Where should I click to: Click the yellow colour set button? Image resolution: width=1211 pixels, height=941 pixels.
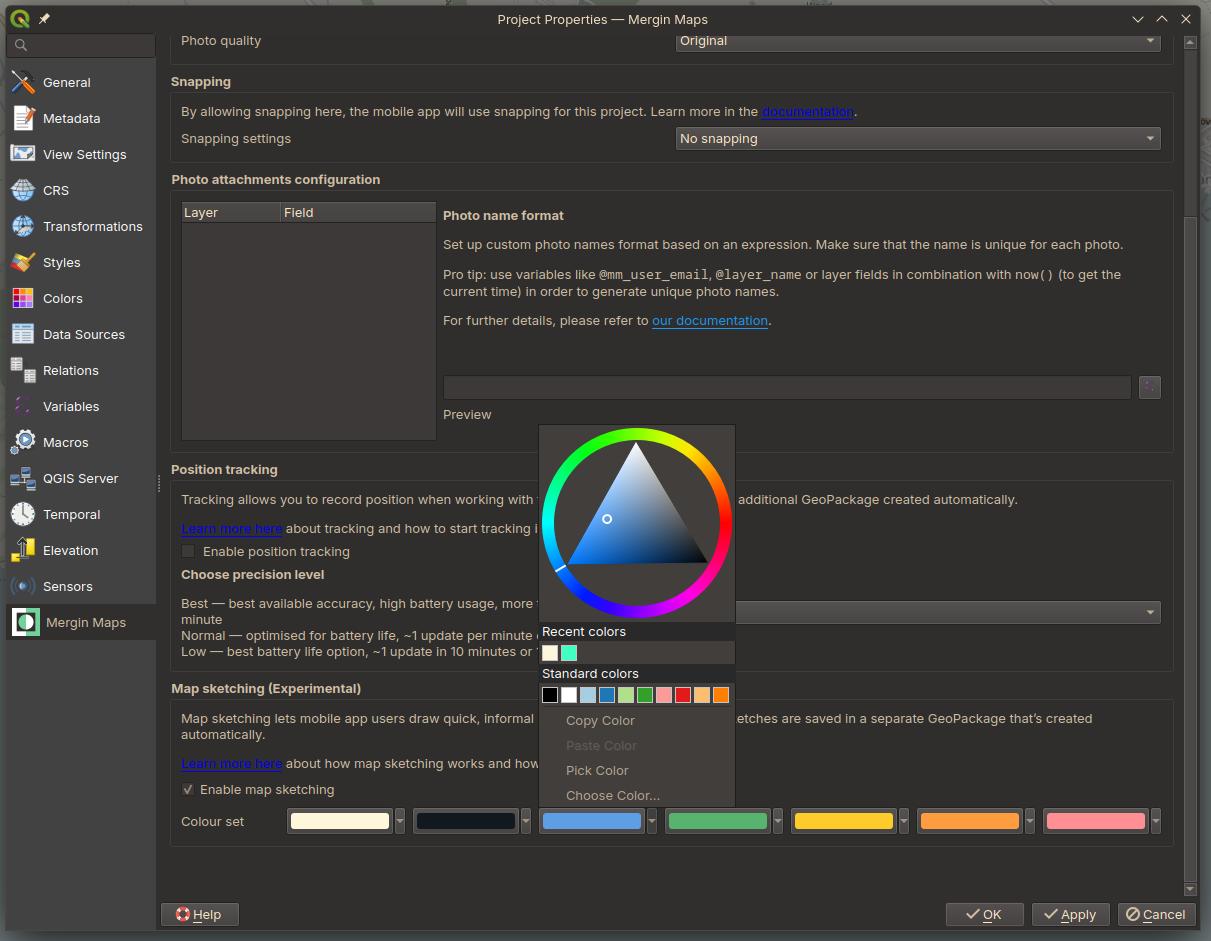click(x=844, y=821)
